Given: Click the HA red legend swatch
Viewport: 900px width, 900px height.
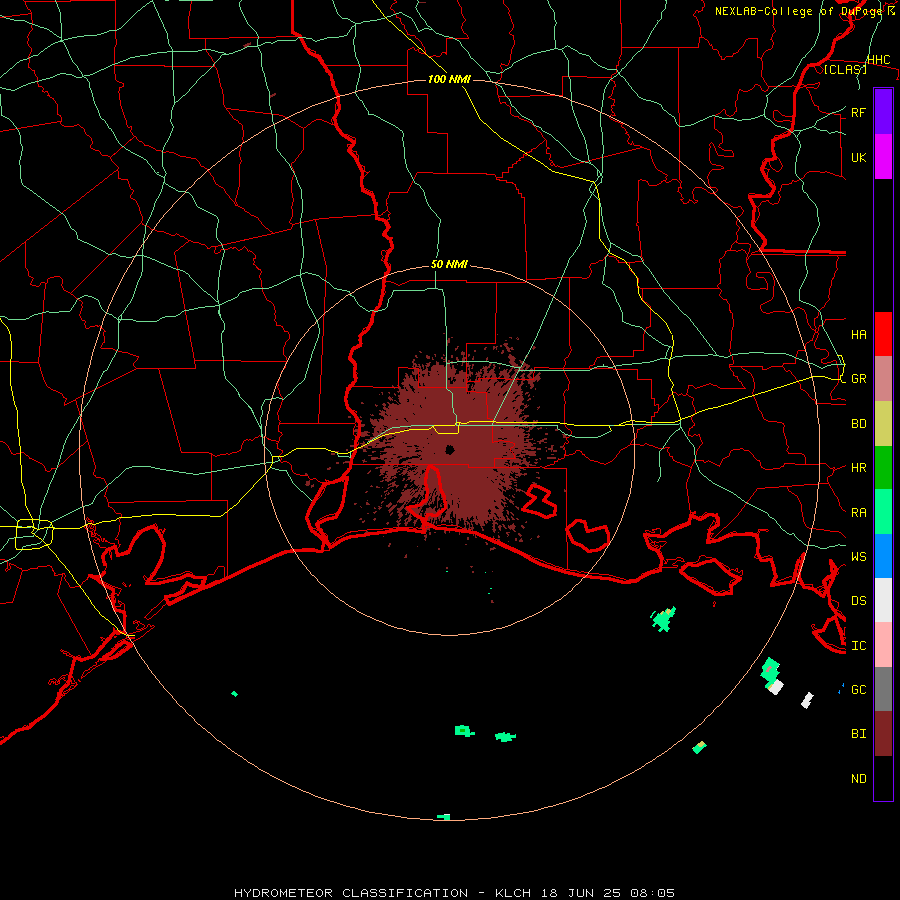Looking at the screenshot, I should 883,334.
